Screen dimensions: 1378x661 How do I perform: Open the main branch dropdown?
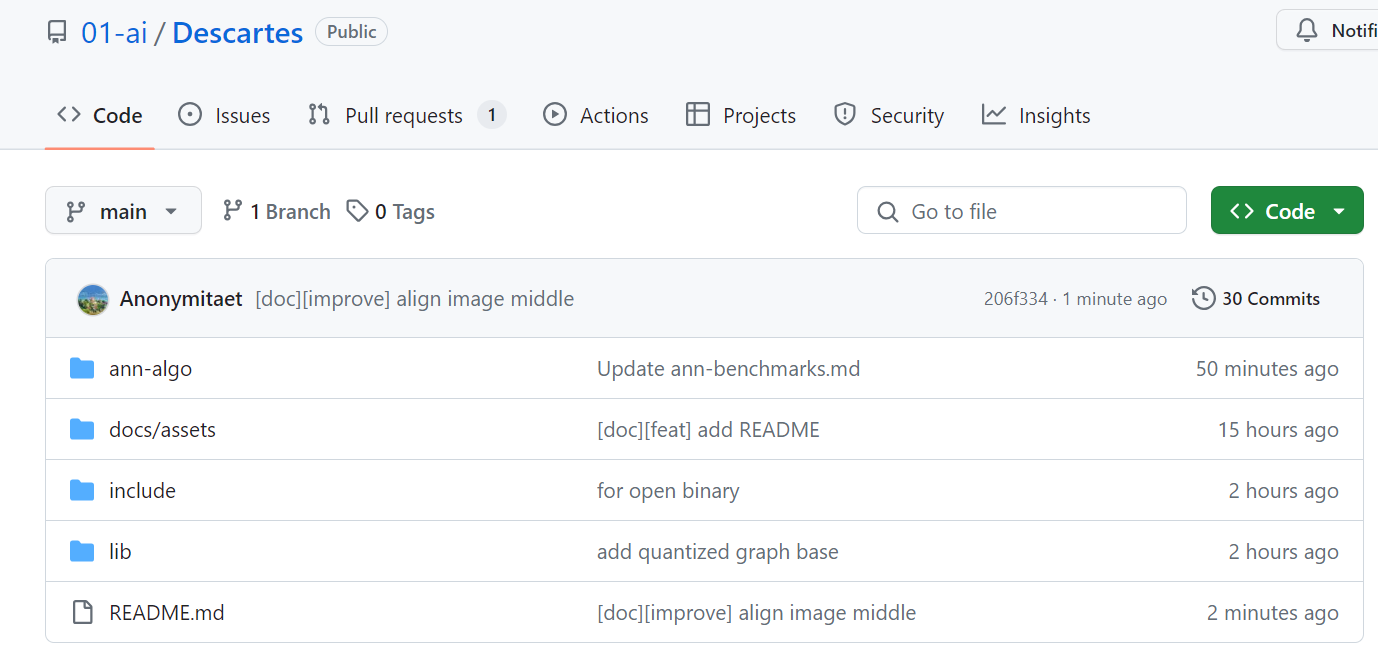[123, 211]
